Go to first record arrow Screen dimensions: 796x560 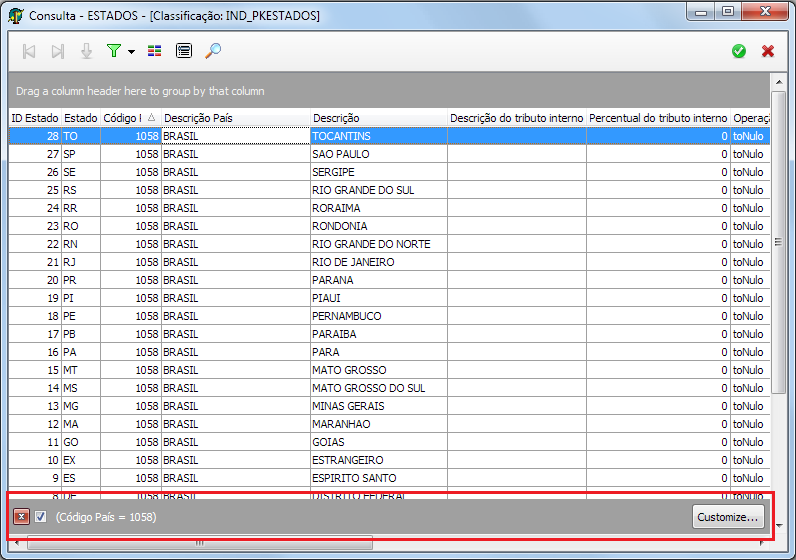[x=29, y=51]
